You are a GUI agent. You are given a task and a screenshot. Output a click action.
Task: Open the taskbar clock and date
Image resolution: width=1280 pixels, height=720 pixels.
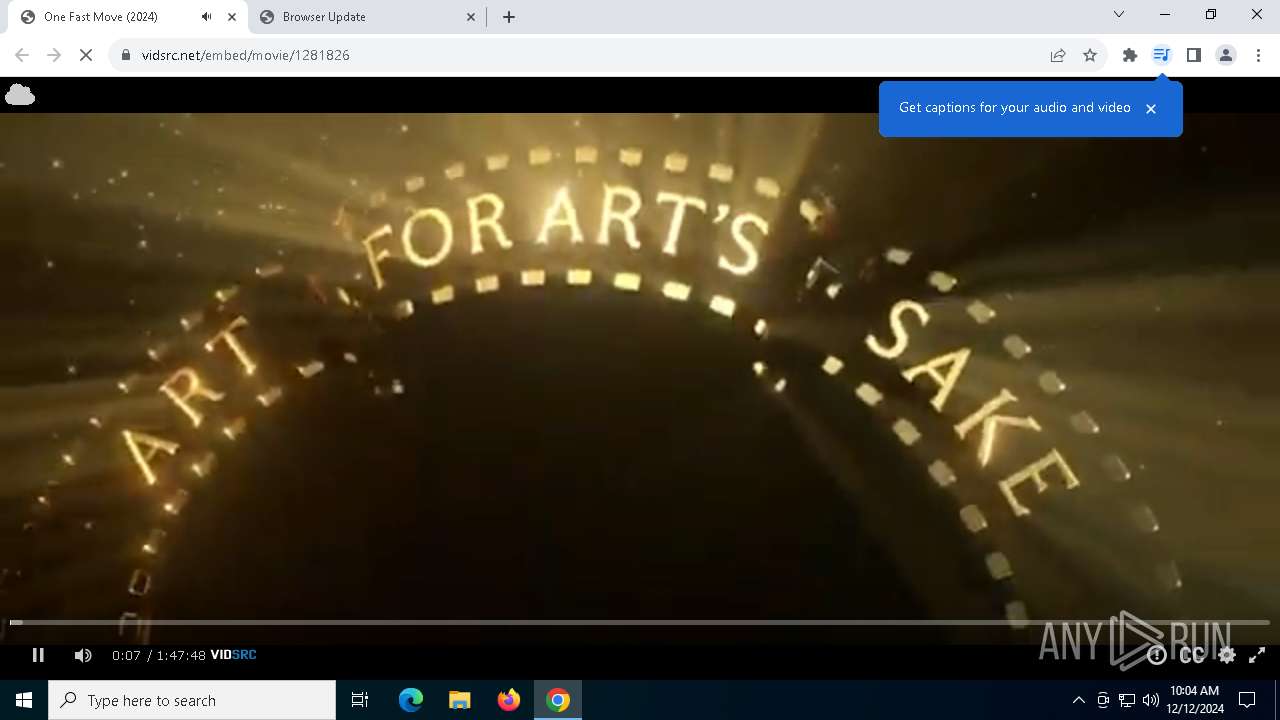pyautogui.click(x=1196, y=700)
